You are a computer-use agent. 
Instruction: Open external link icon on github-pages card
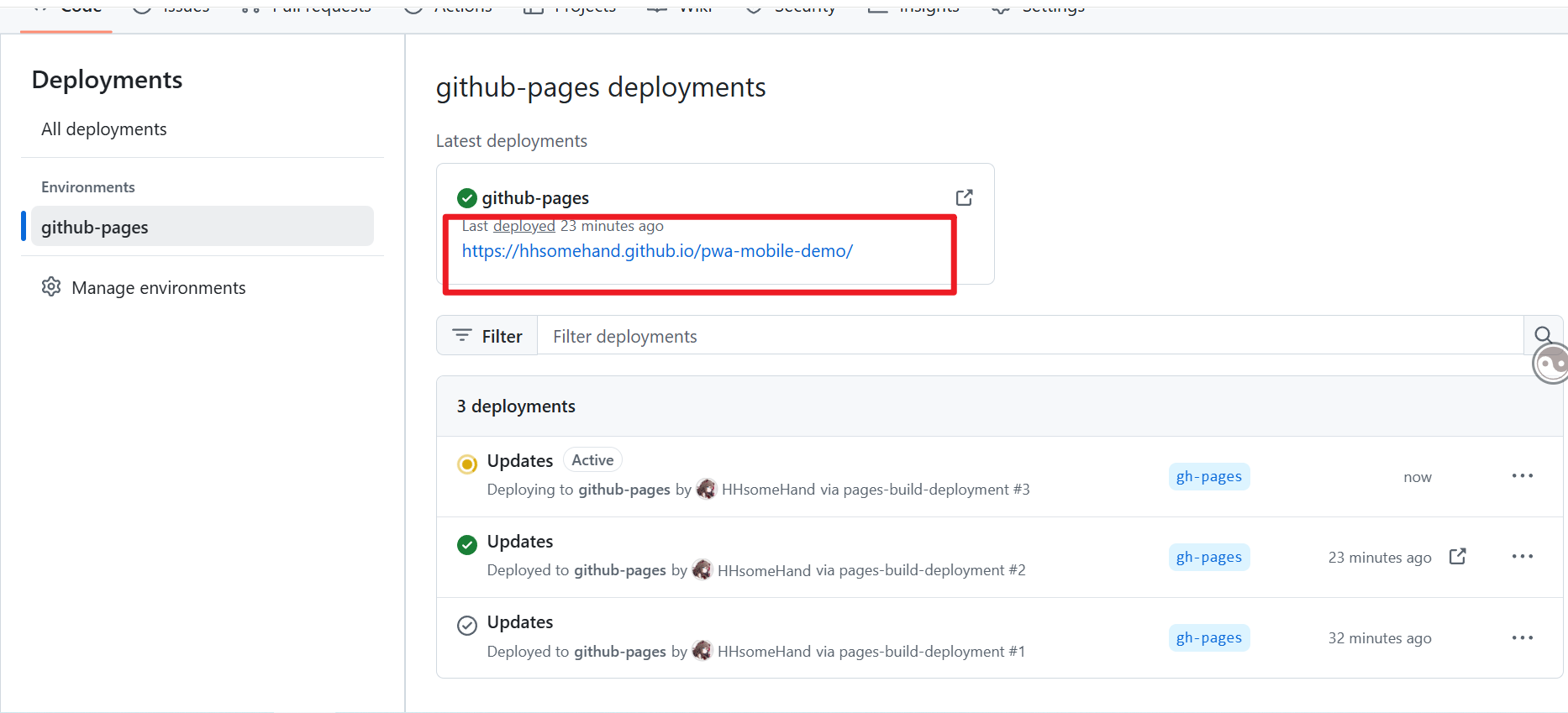(x=964, y=197)
